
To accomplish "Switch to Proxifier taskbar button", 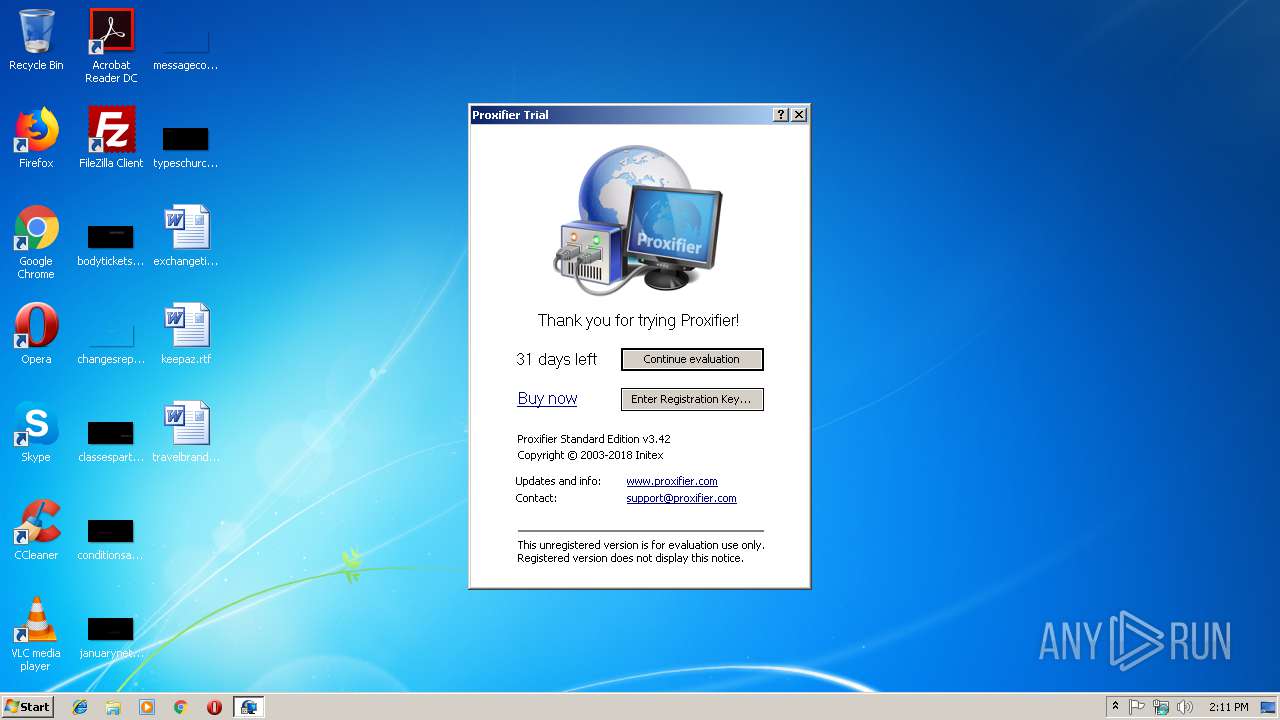I will tap(249, 707).
